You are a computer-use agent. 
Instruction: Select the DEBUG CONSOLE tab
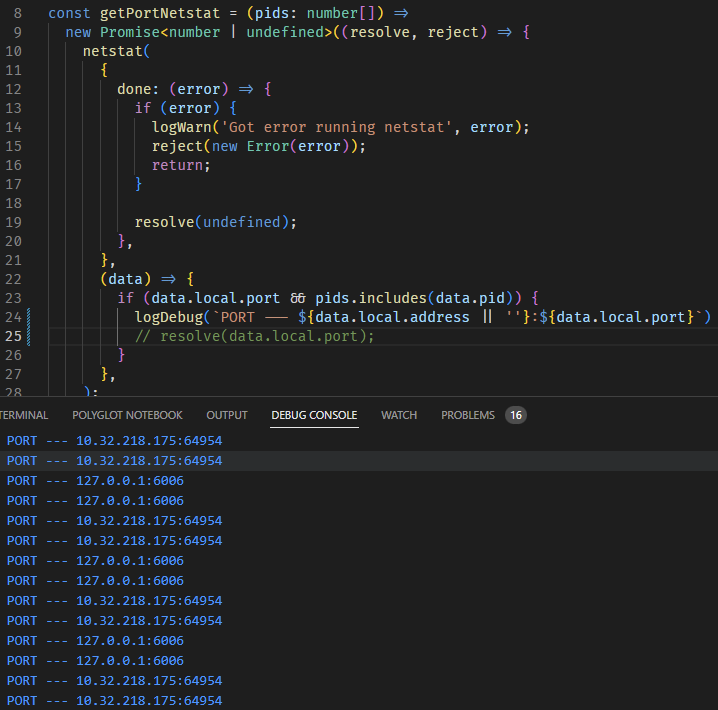point(314,415)
